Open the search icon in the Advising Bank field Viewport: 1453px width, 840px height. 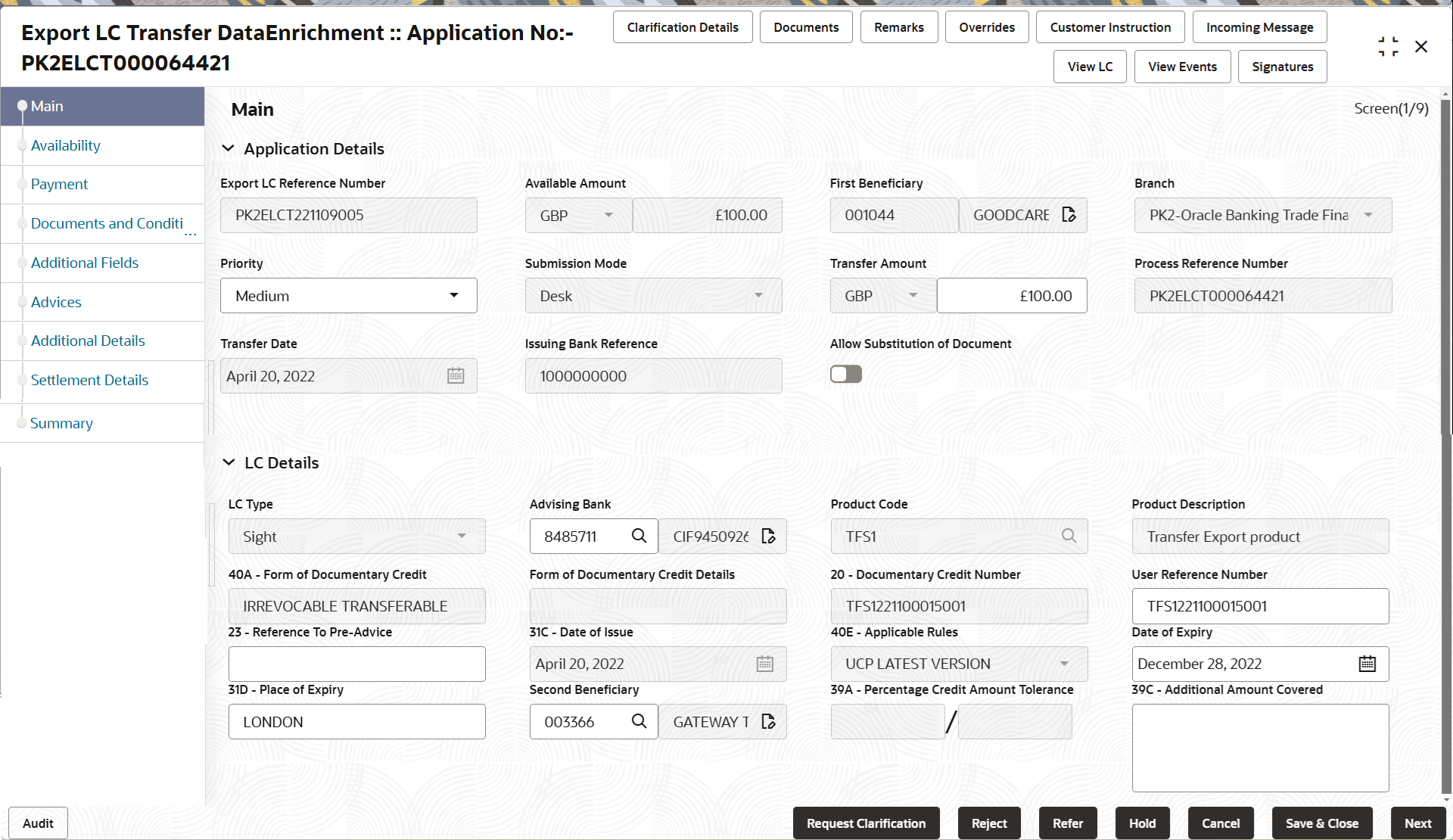(x=639, y=536)
